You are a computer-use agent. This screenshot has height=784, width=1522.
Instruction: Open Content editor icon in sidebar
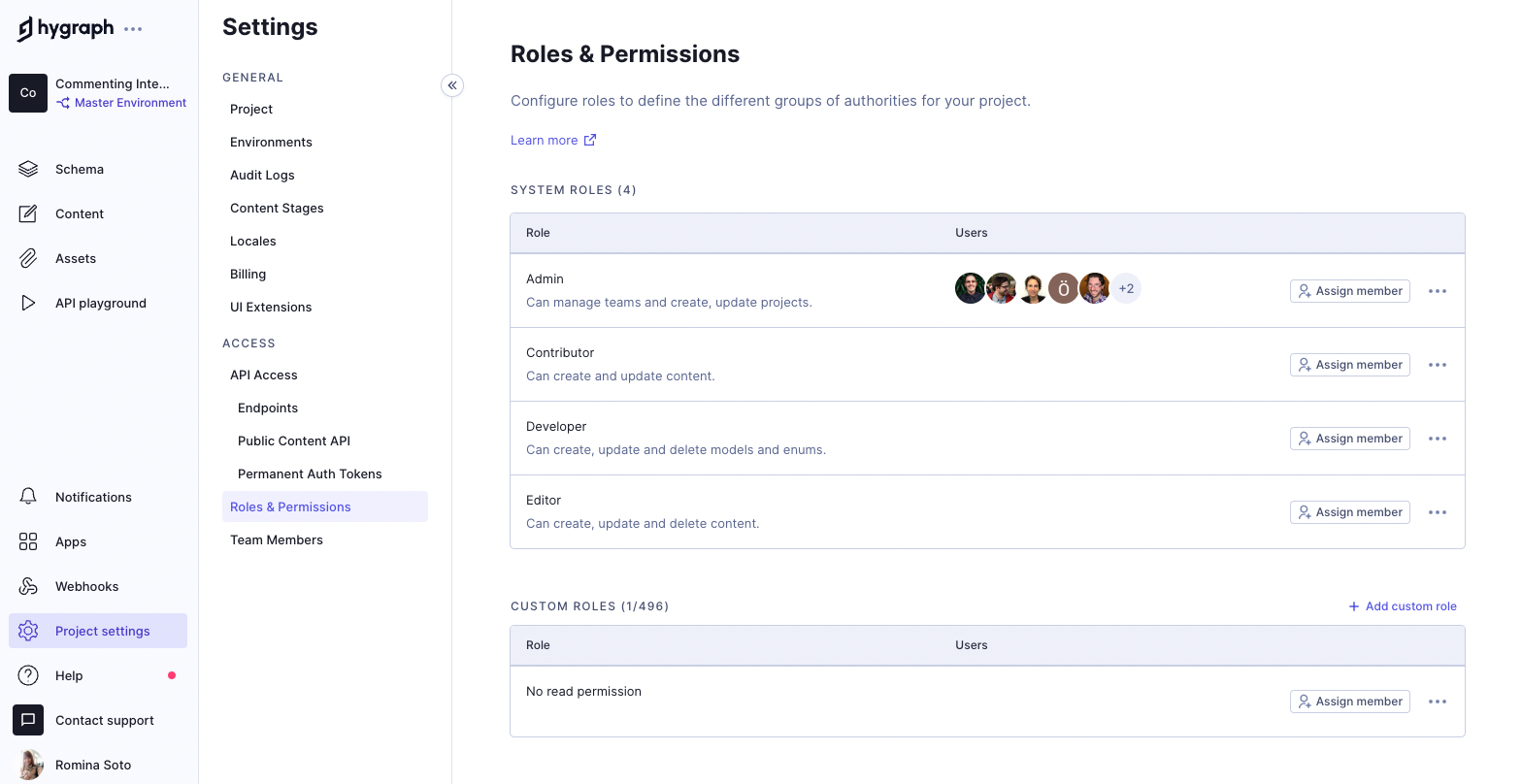pos(28,213)
